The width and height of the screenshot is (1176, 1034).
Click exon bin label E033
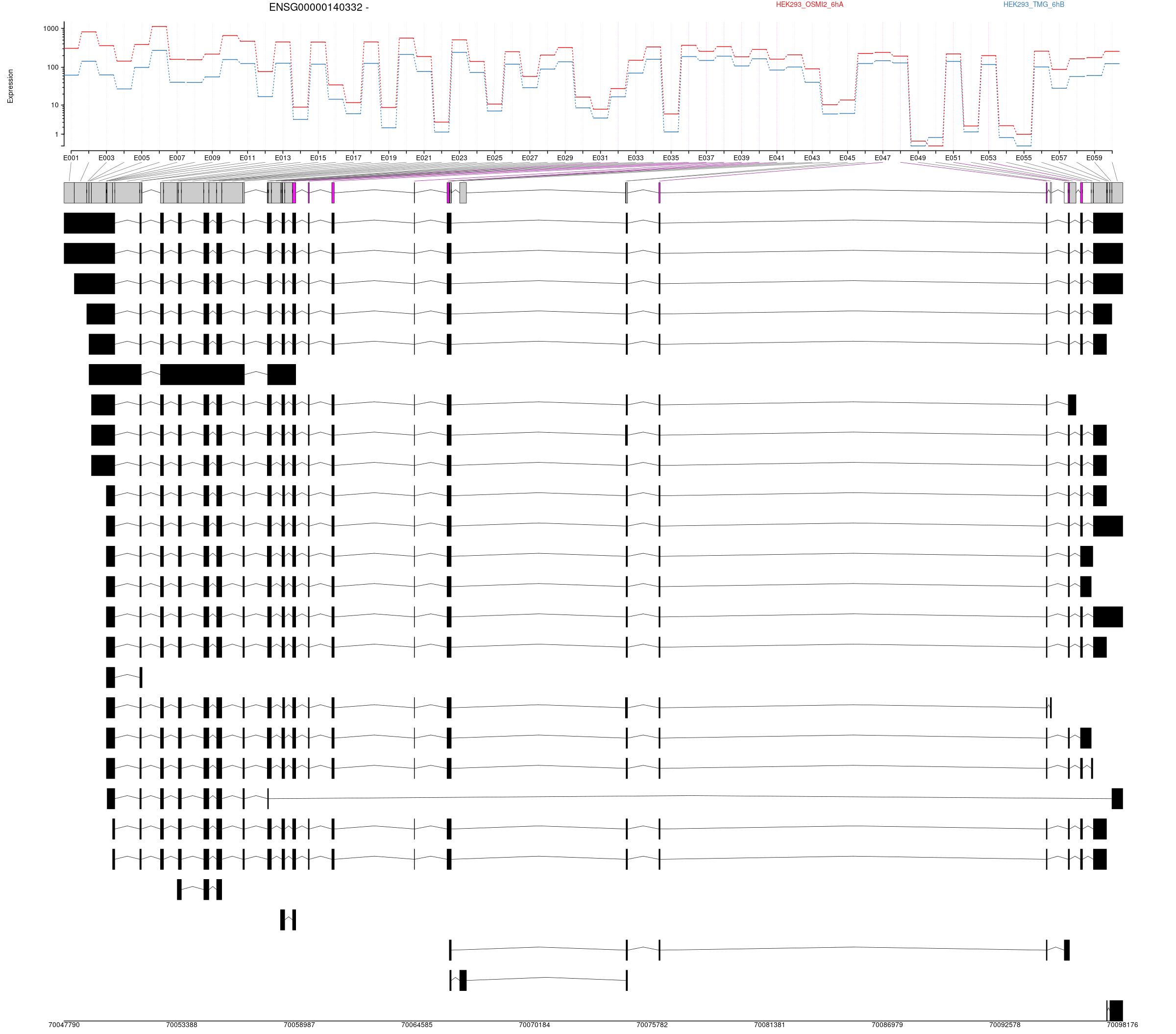click(636, 158)
